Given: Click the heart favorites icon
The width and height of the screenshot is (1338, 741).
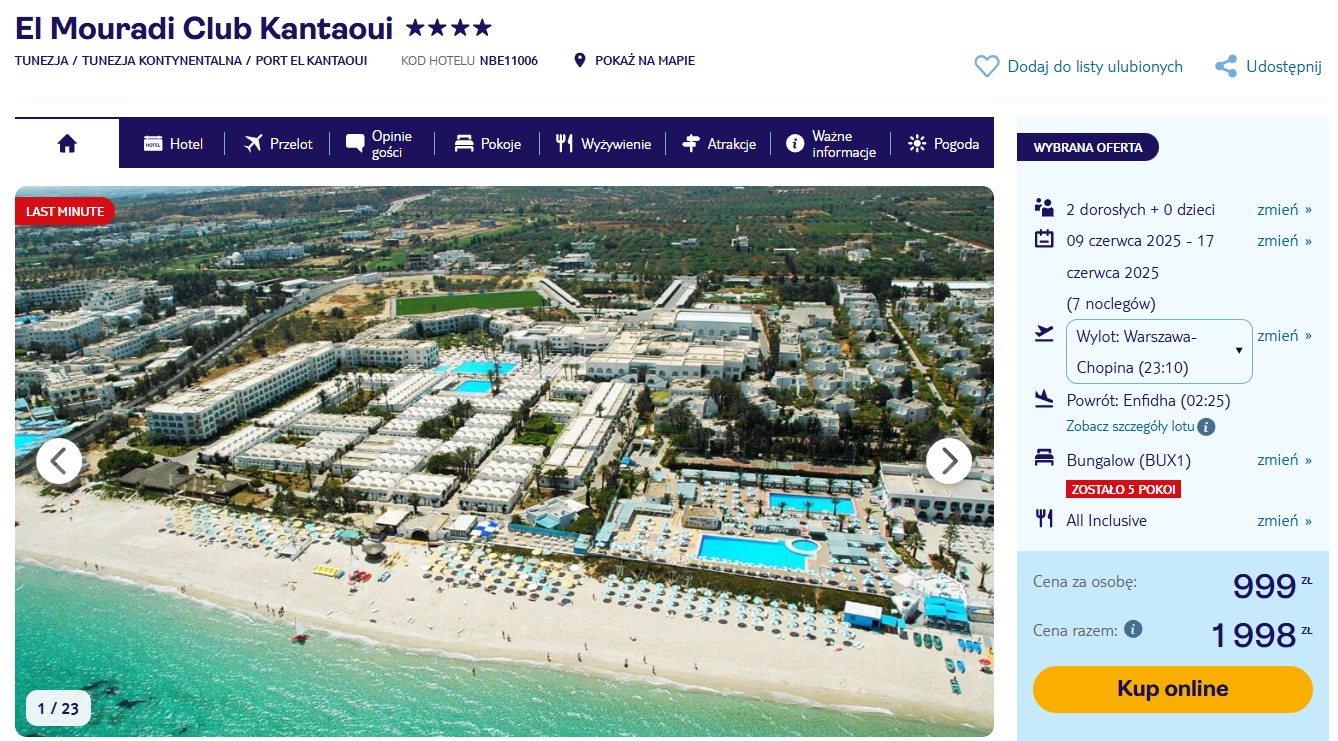Looking at the screenshot, I should (987, 67).
